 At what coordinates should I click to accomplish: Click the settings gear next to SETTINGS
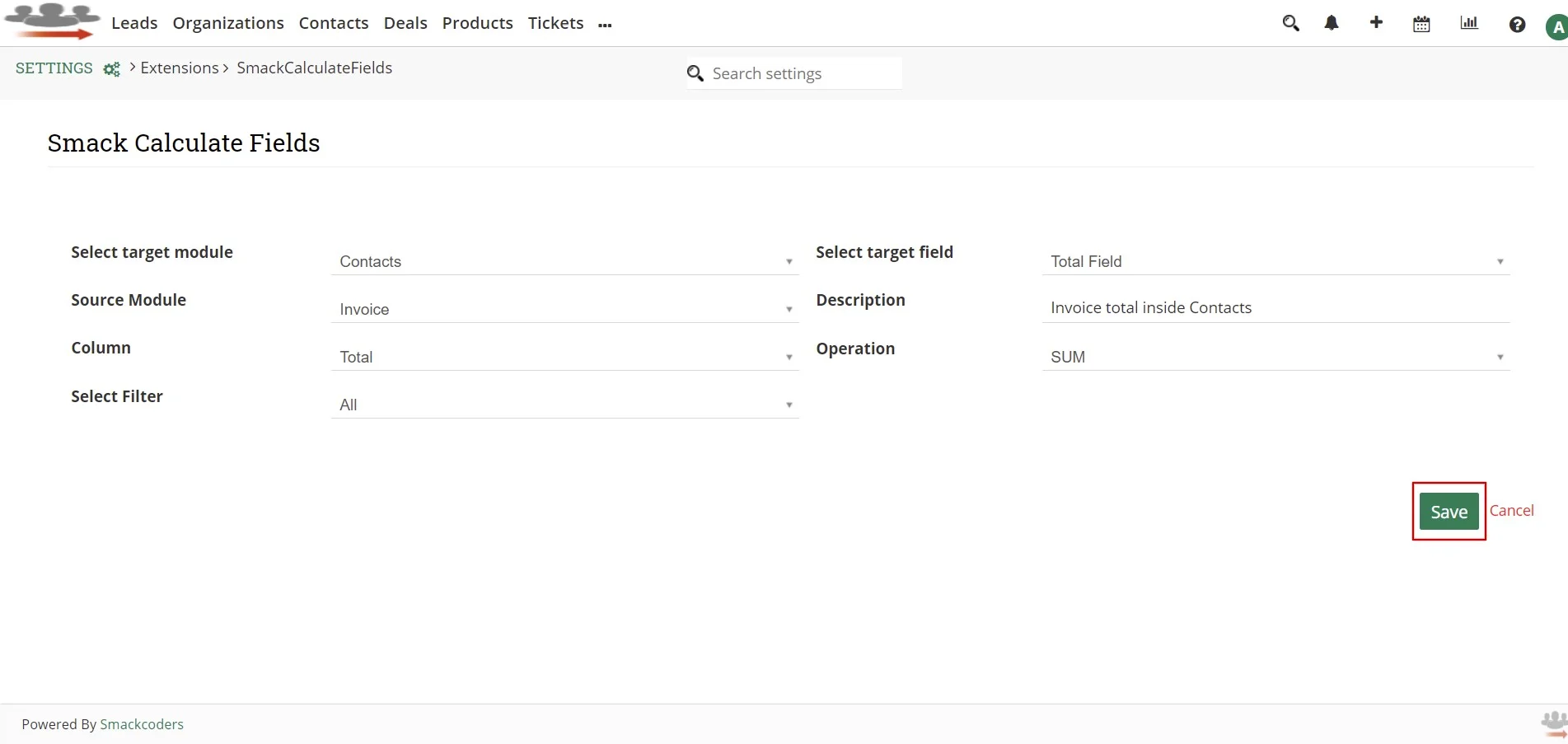[111, 69]
